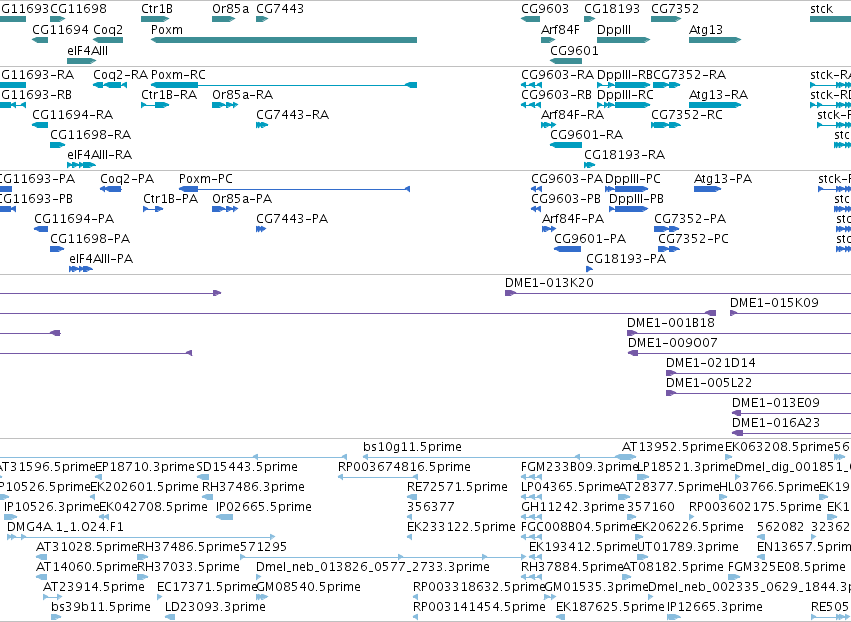Select the RP003674816.5prime EST

pyautogui.click(x=378, y=477)
